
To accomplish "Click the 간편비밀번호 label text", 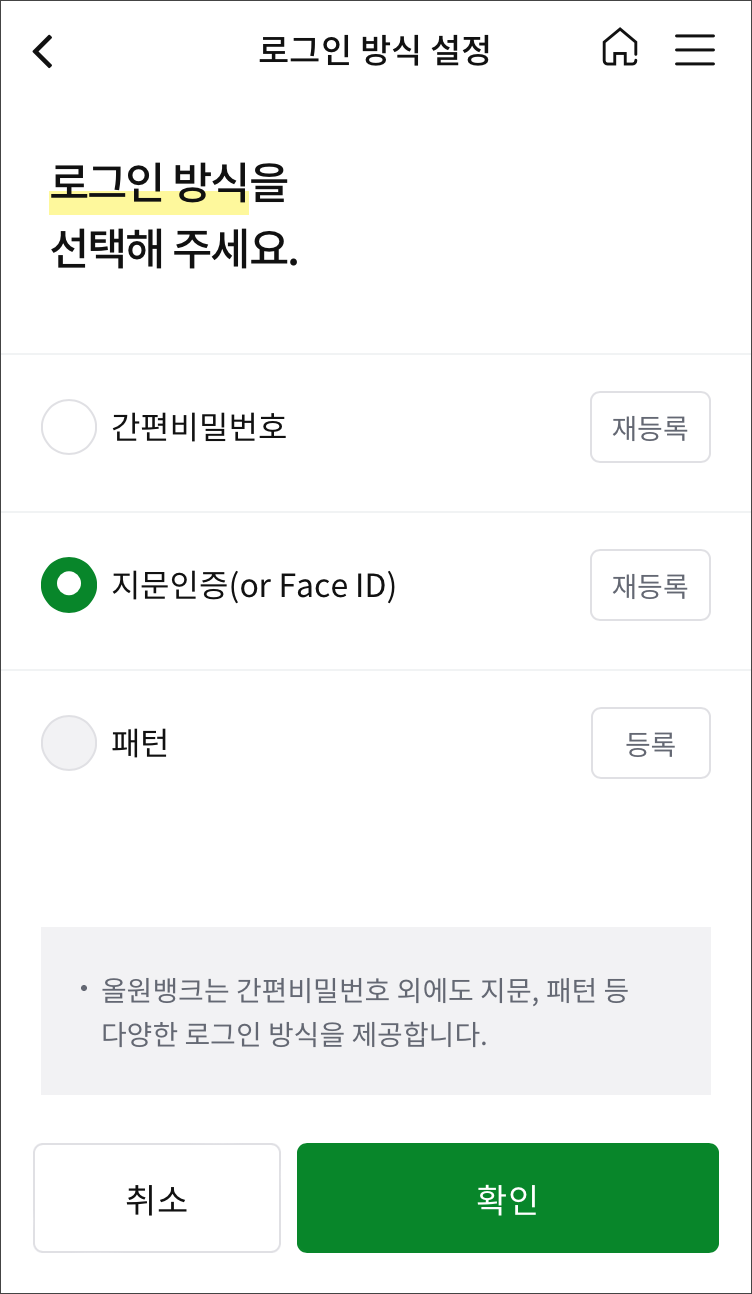I will point(199,427).
